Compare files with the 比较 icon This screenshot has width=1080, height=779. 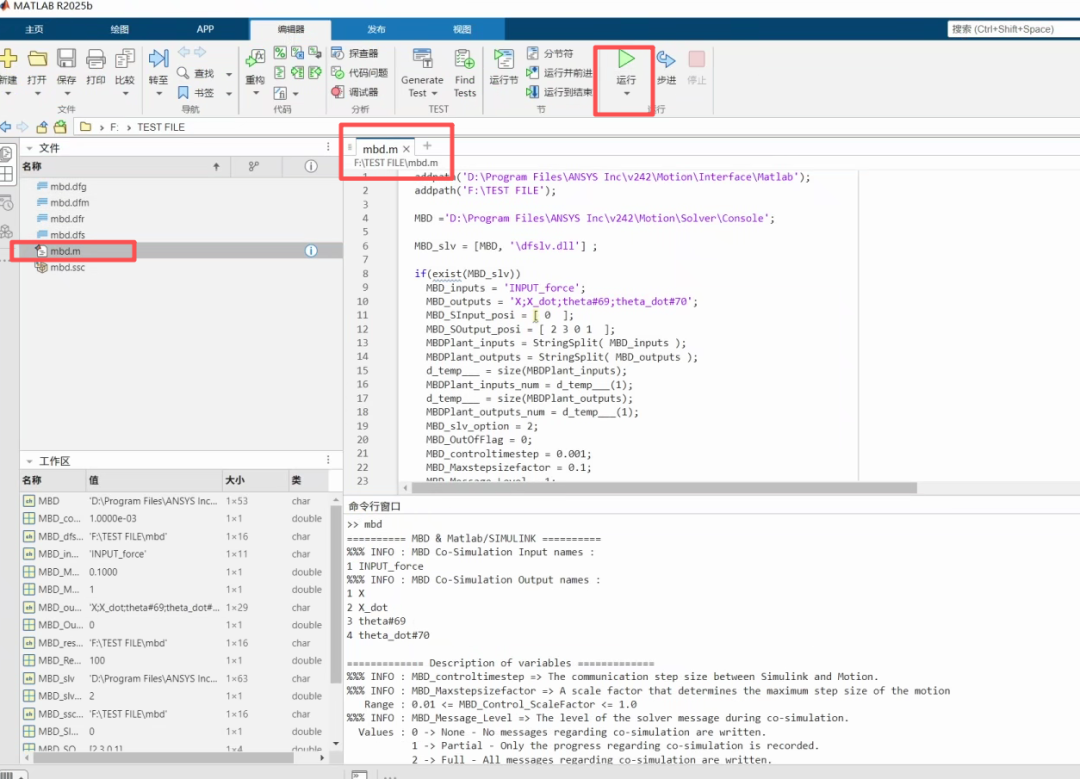click(x=125, y=59)
